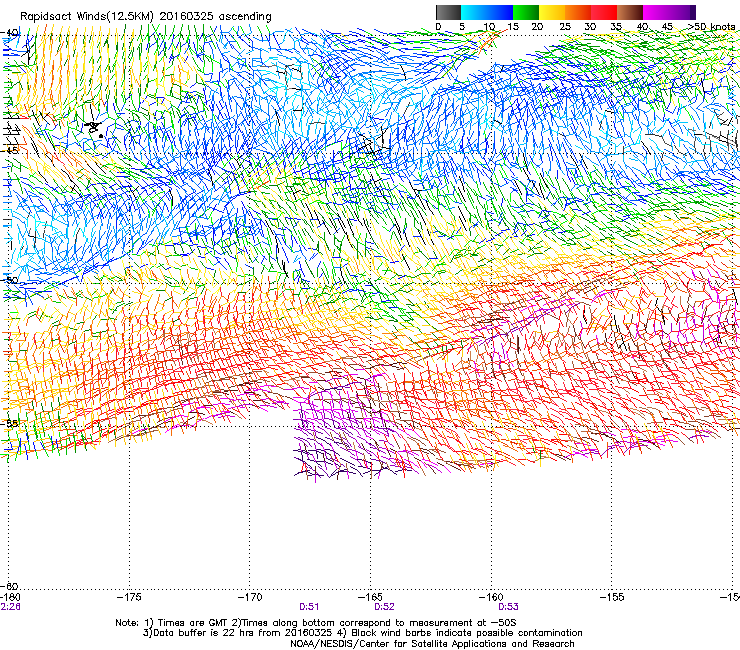Click the magenta 40-45 knots legend segment

click(656, 12)
